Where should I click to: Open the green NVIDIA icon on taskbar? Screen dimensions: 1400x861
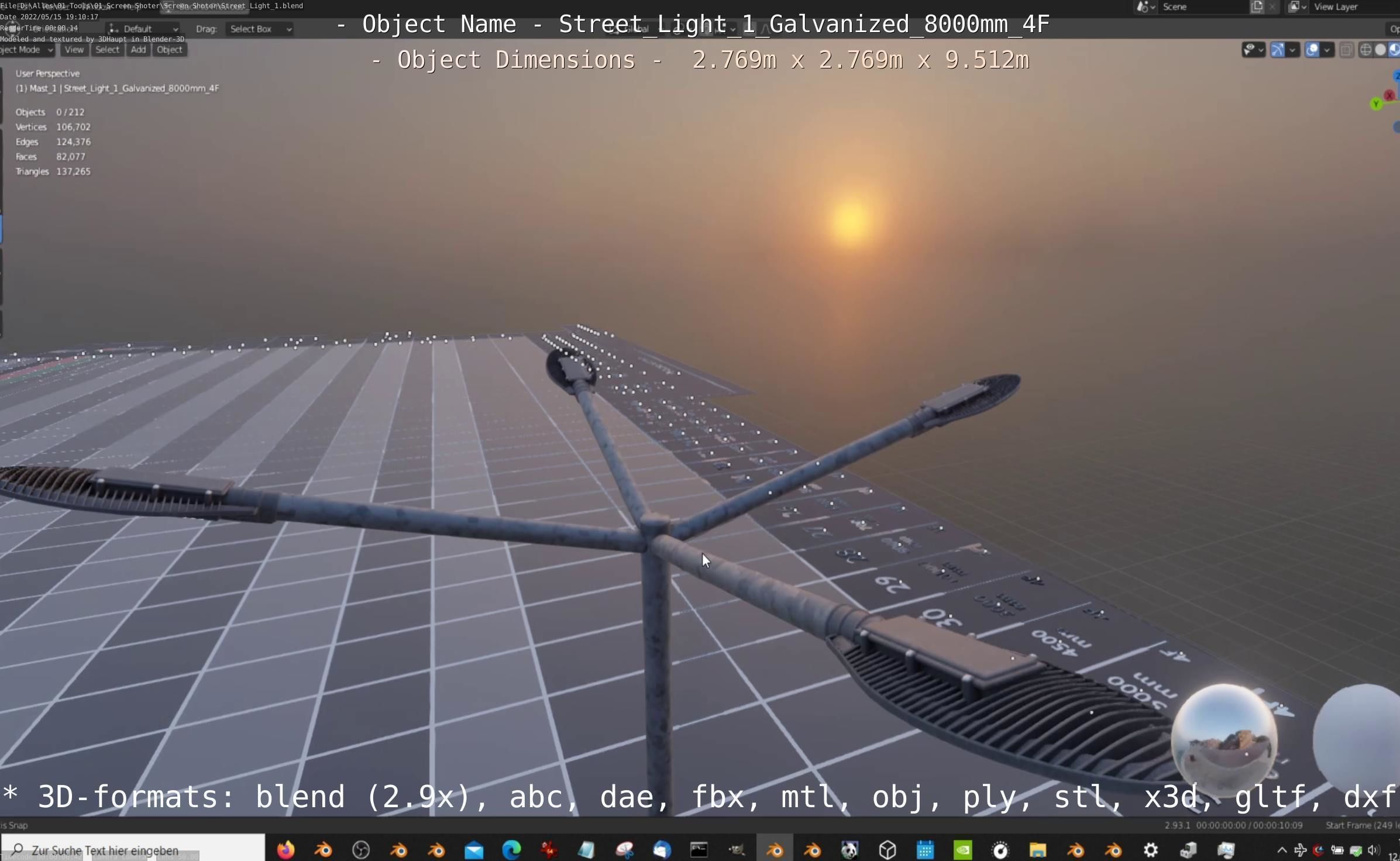962,849
